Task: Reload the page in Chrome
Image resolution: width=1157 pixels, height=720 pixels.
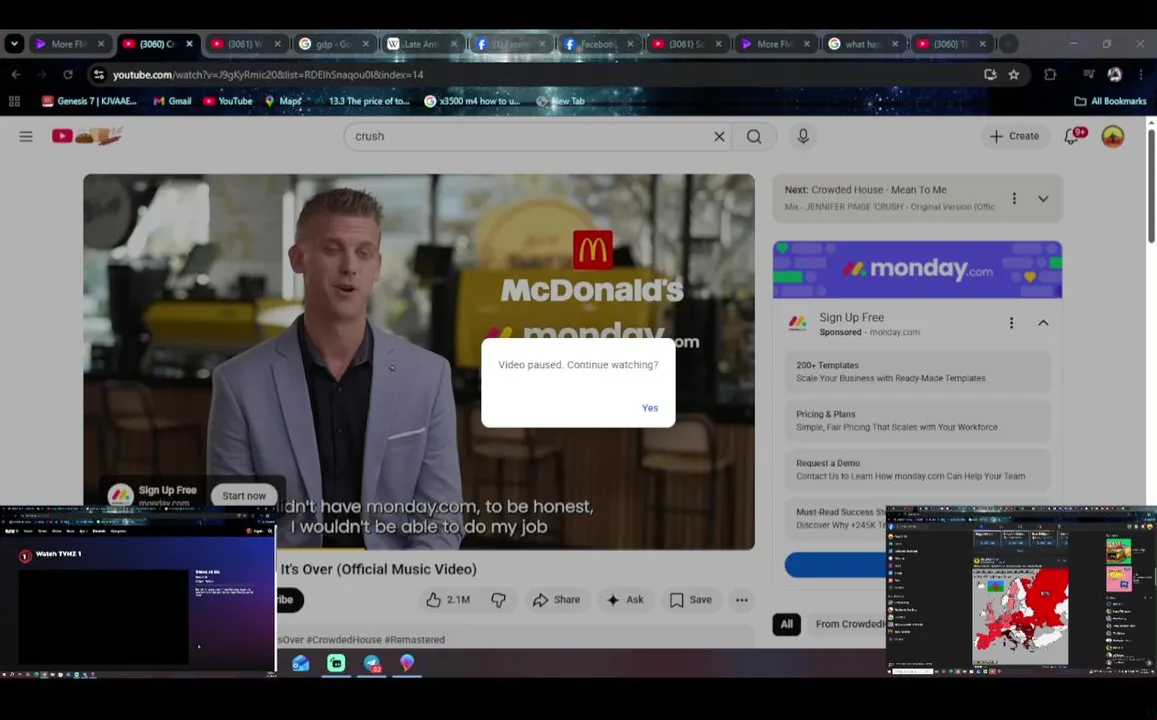Action: (x=68, y=75)
